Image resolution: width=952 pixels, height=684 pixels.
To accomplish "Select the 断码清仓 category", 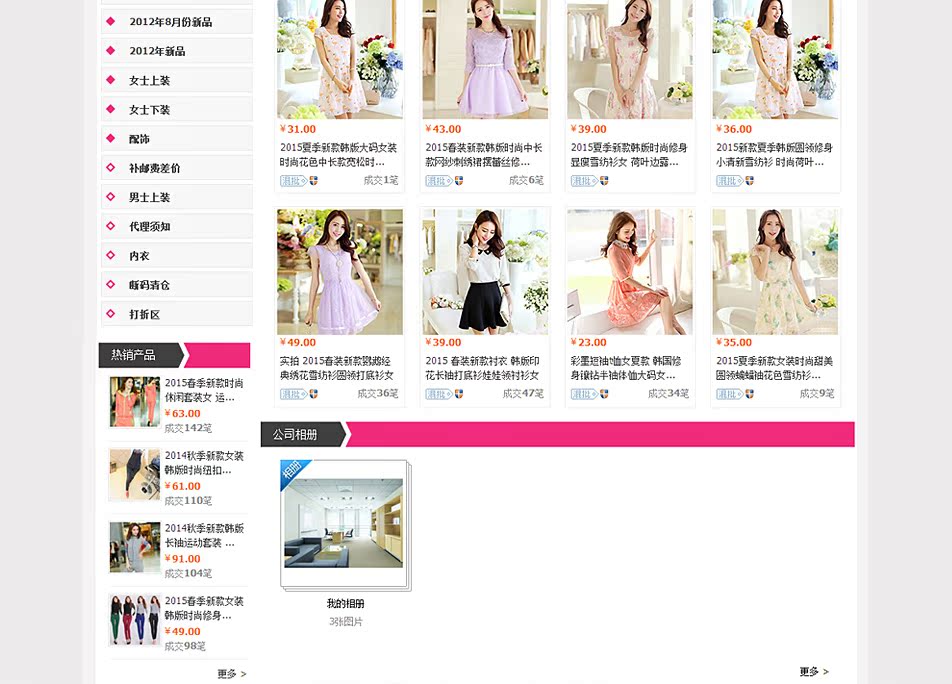I will pyautogui.click(x=149, y=286).
